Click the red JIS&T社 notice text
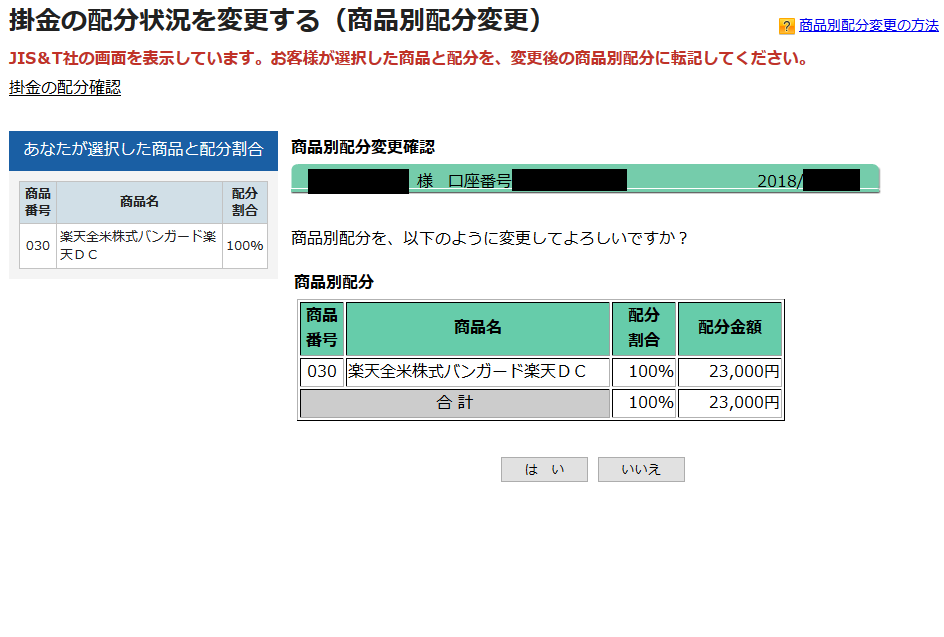The width and height of the screenshot is (944, 637). [407, 58]
